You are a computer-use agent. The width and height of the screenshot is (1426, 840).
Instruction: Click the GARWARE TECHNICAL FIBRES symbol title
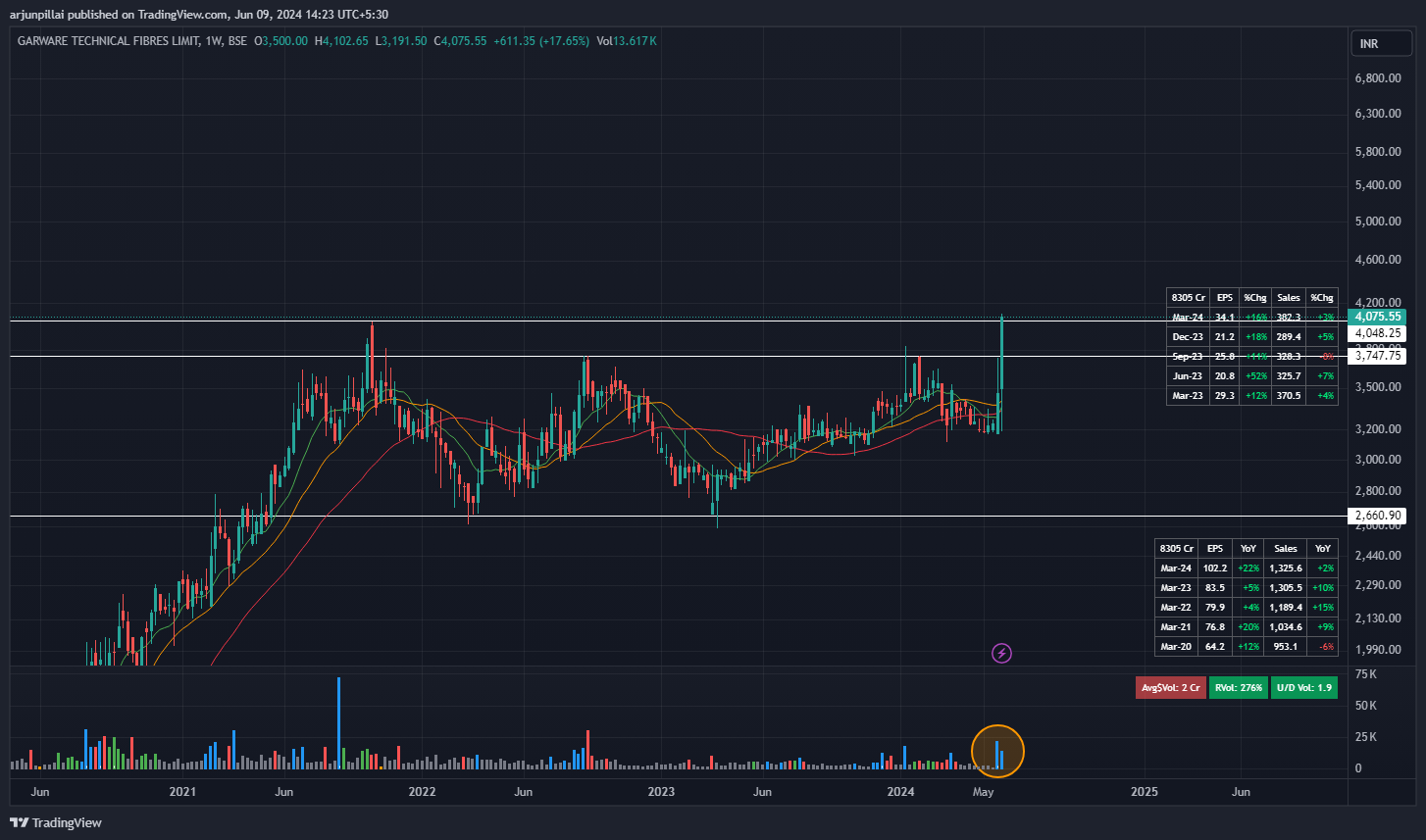tap(108, 41)
